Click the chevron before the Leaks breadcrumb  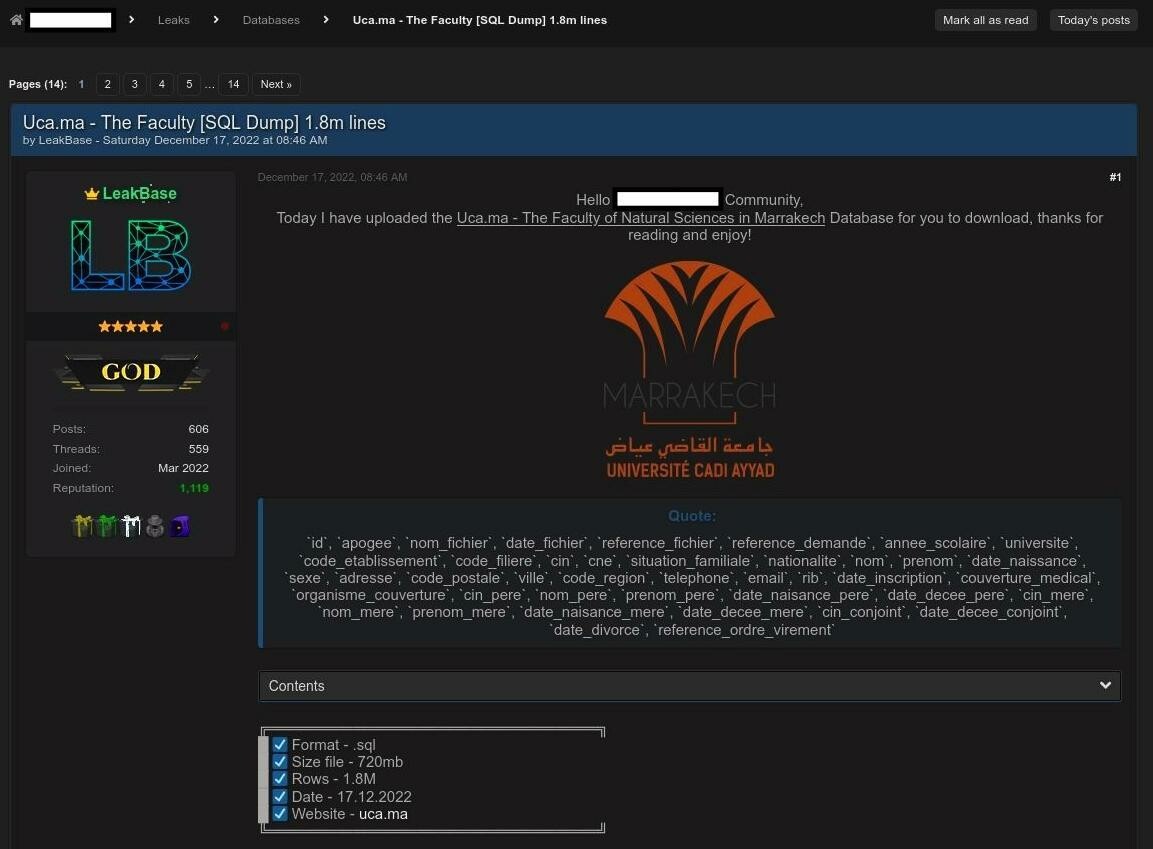click(132, 19)
